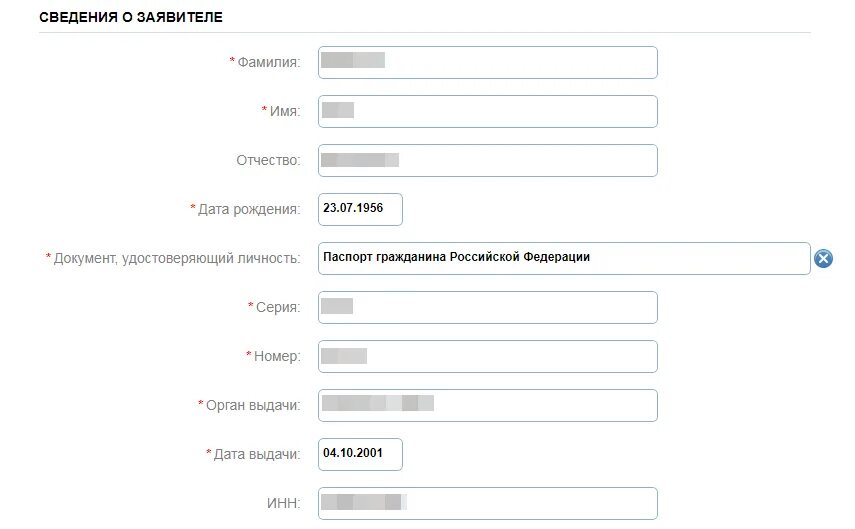Click the Имя field label
Image resolution: width=855 pixels, height=529 pixels.
pos(285,111)
